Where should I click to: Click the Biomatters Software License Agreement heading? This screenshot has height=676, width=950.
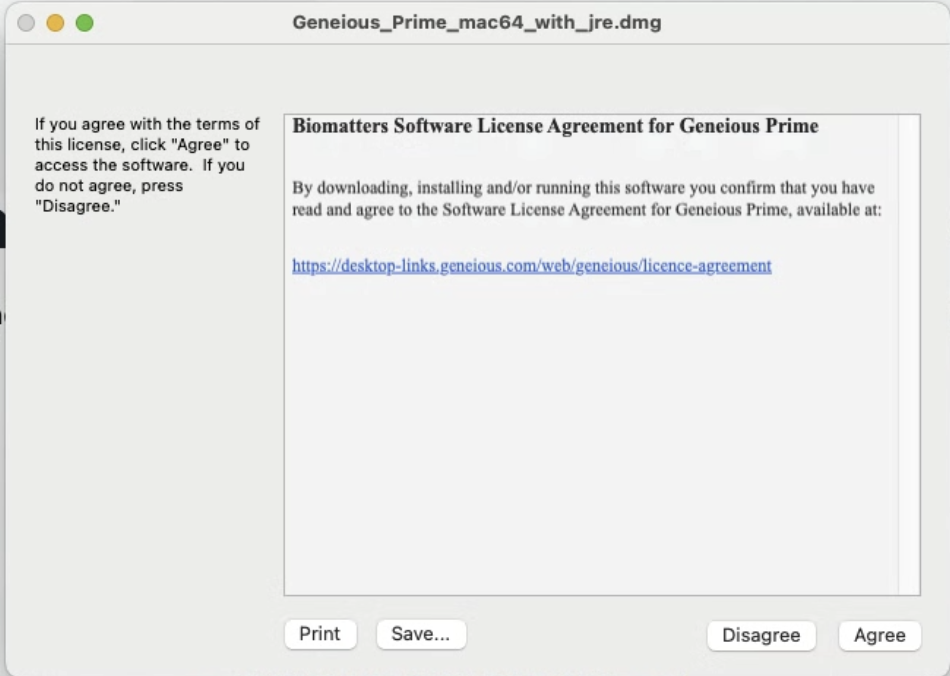click(x=556, y=126)
